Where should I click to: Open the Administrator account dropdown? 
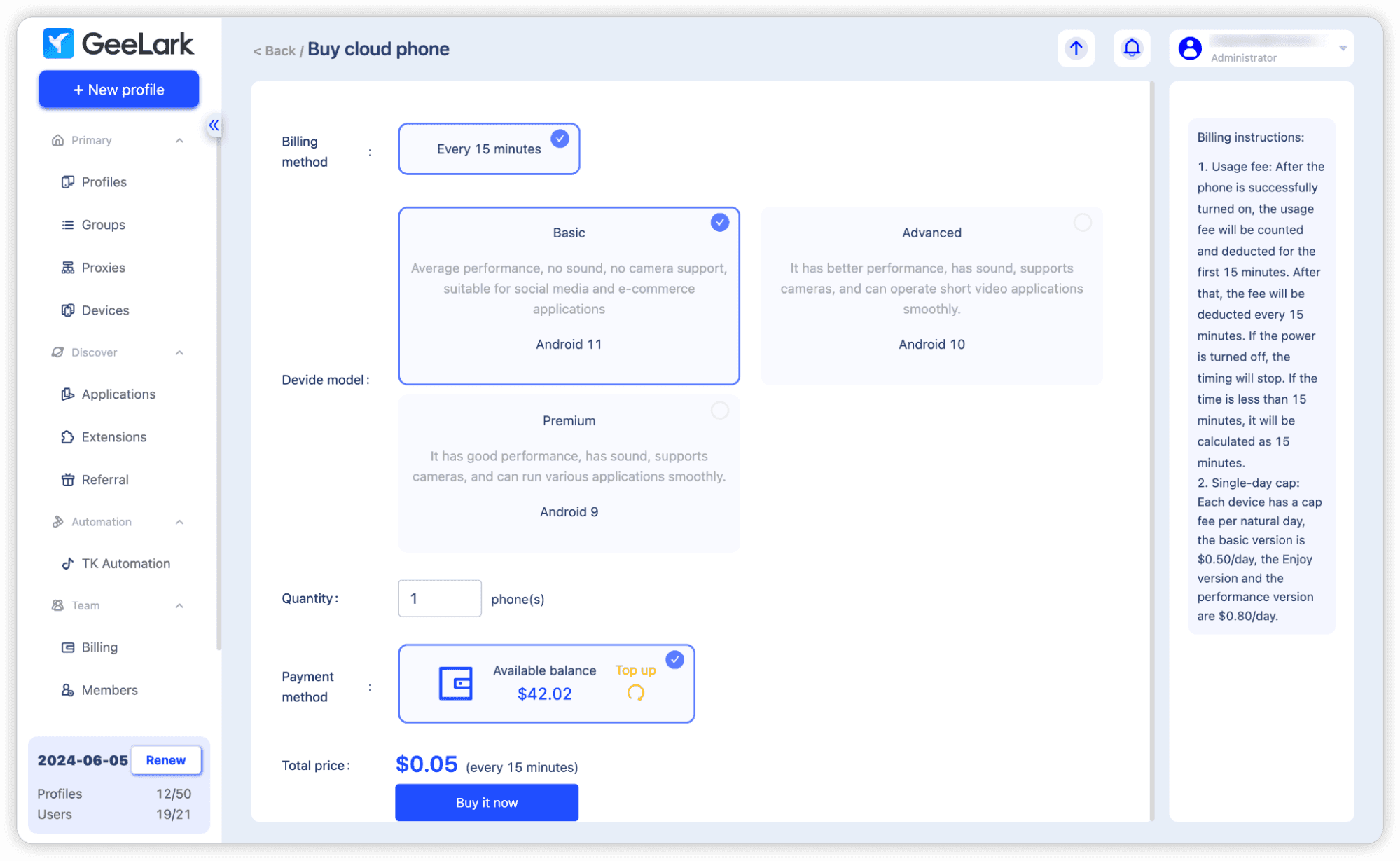[x=1343, y=48]
